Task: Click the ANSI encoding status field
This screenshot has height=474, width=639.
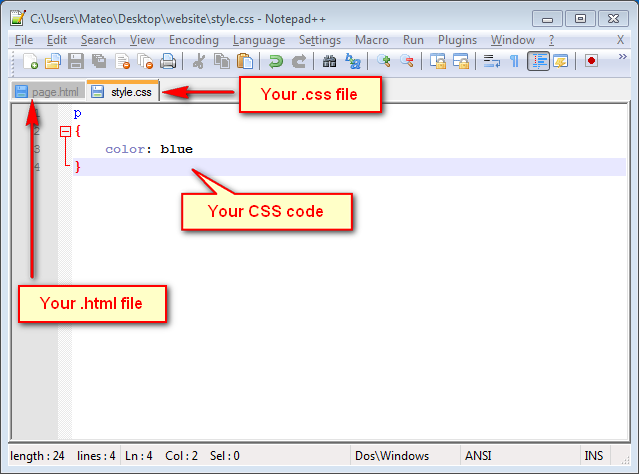Action: (x=478, y=456)
